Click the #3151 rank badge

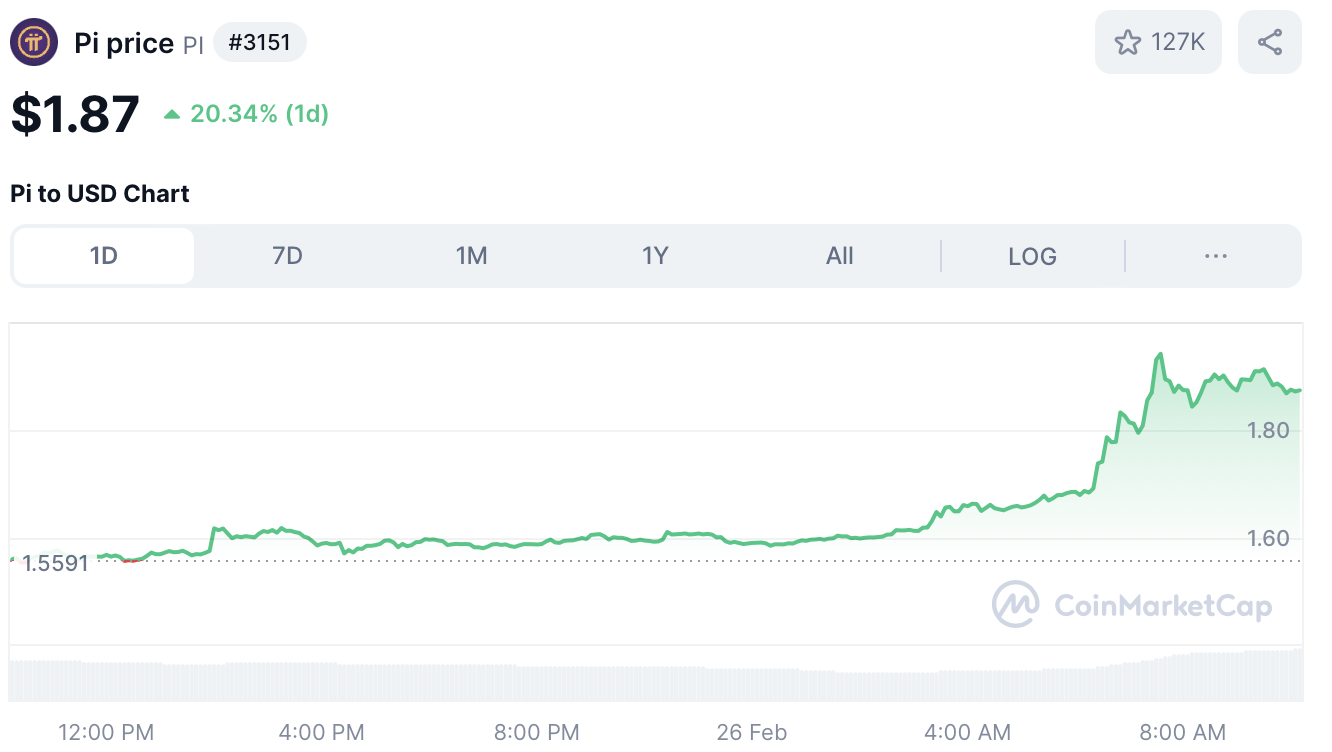[x=260, y=43]
